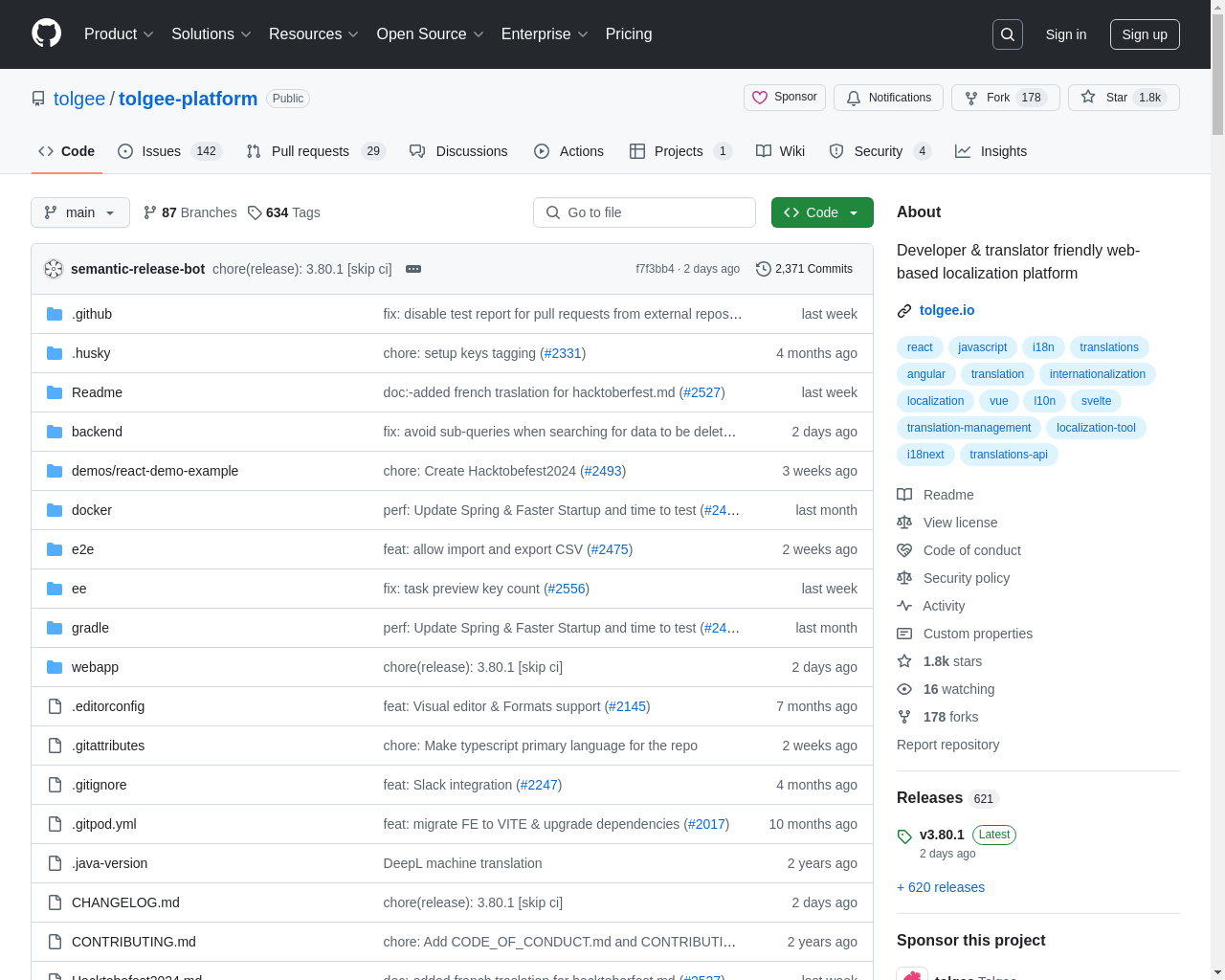Select the react topic tag
The image size is (1225, 980).
(x=920, y=347)
